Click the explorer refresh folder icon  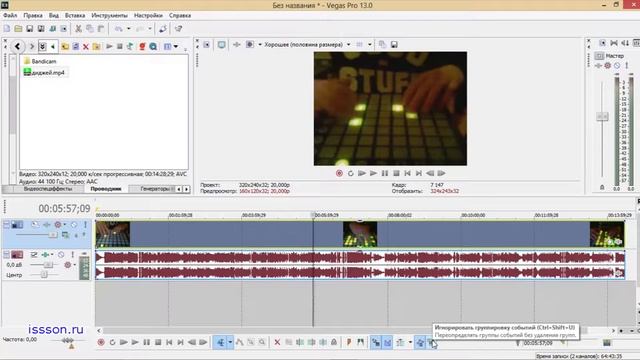[76, 47]
